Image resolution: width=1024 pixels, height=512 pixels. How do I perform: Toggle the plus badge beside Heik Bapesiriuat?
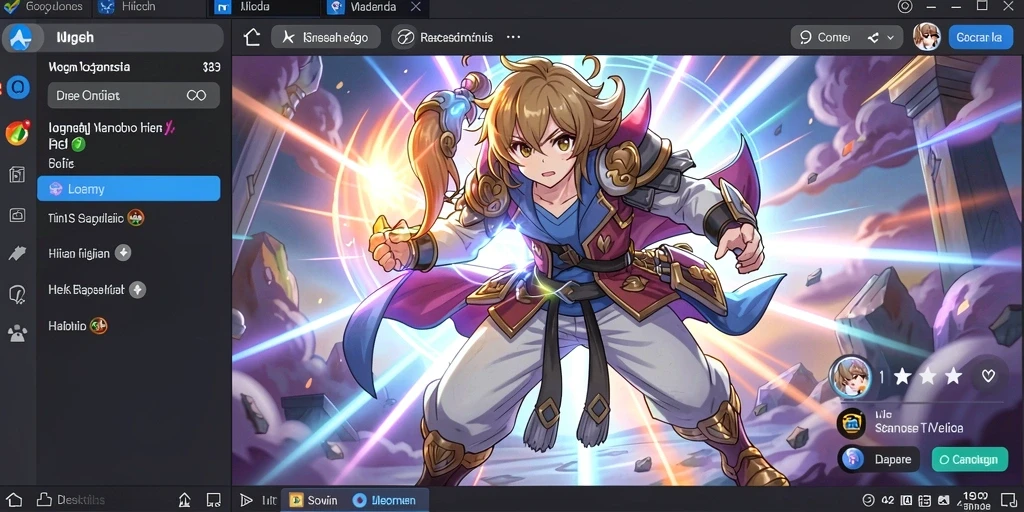tap(137, 289)
